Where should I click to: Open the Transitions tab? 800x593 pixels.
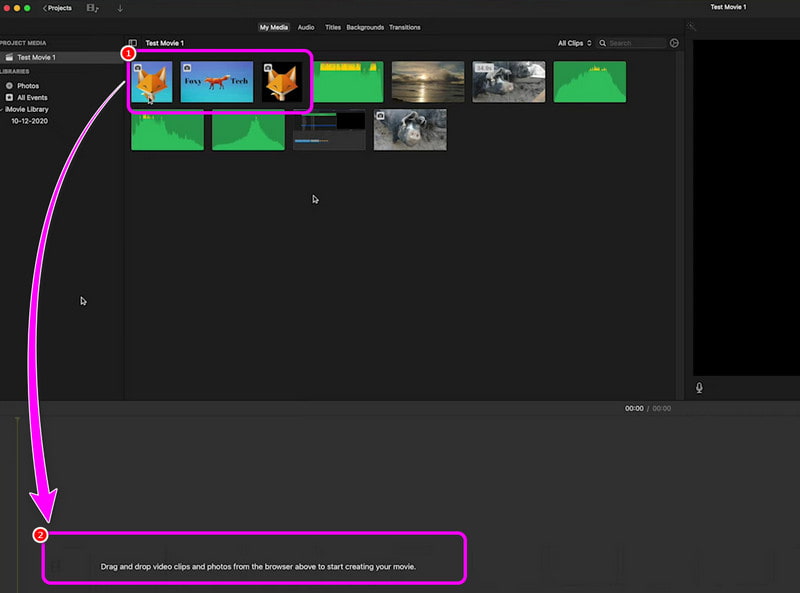point(405,27)
